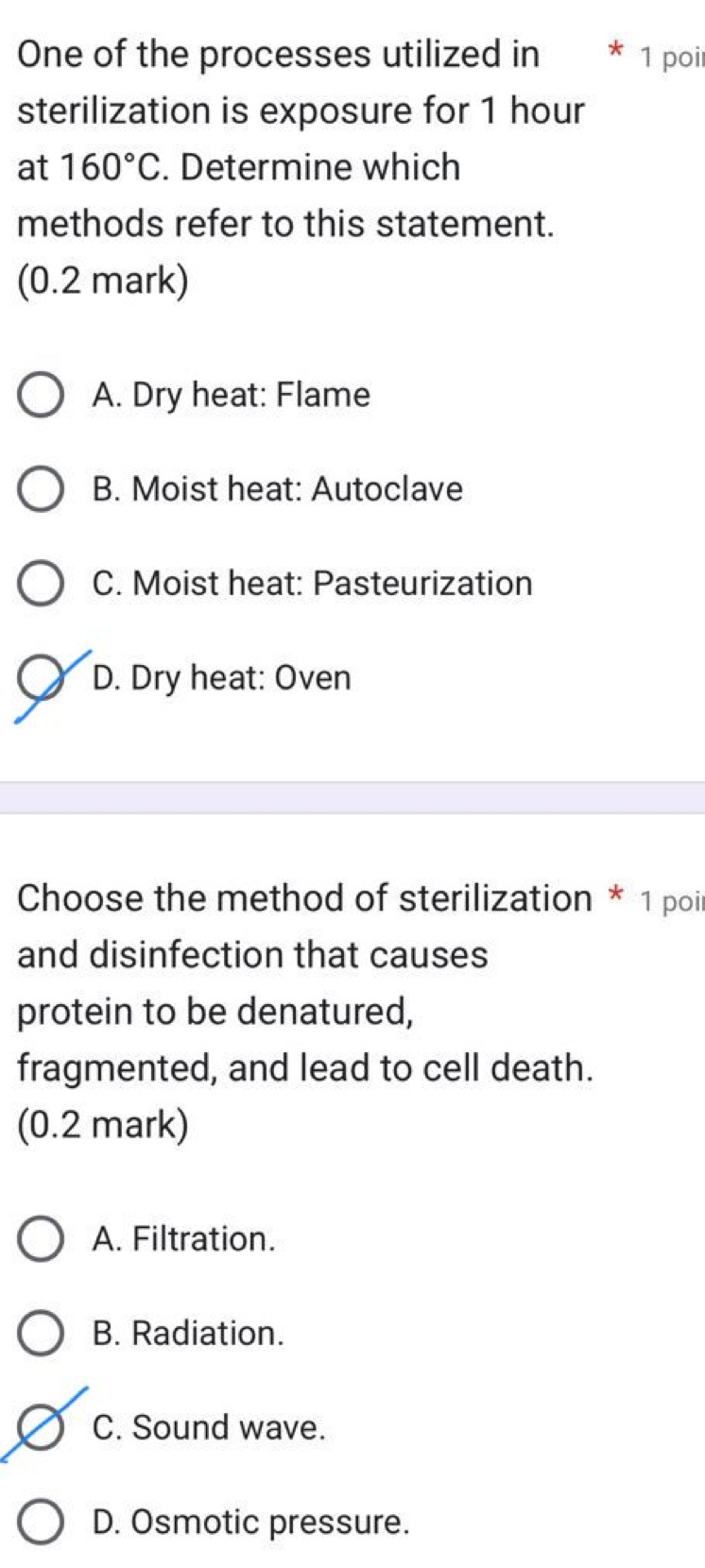
Task: Click the 'D. Osmotic pressure.' answer label
Action: click(251, 1522)
